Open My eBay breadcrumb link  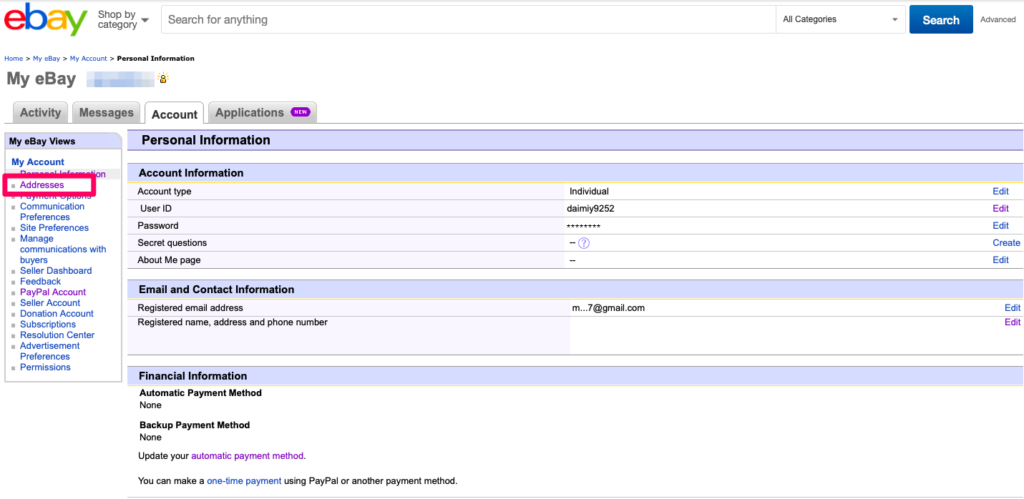[46, 59]
